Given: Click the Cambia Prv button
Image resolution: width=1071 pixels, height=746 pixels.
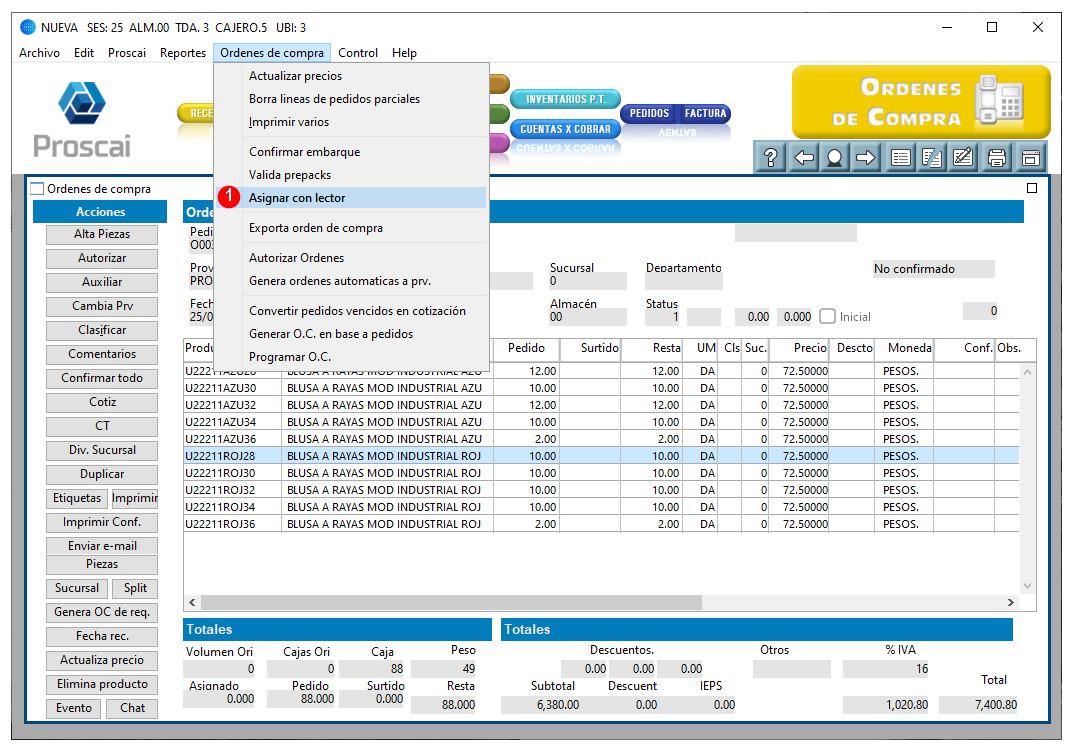Looking at the screenshot, I should (x=102, y=306).
